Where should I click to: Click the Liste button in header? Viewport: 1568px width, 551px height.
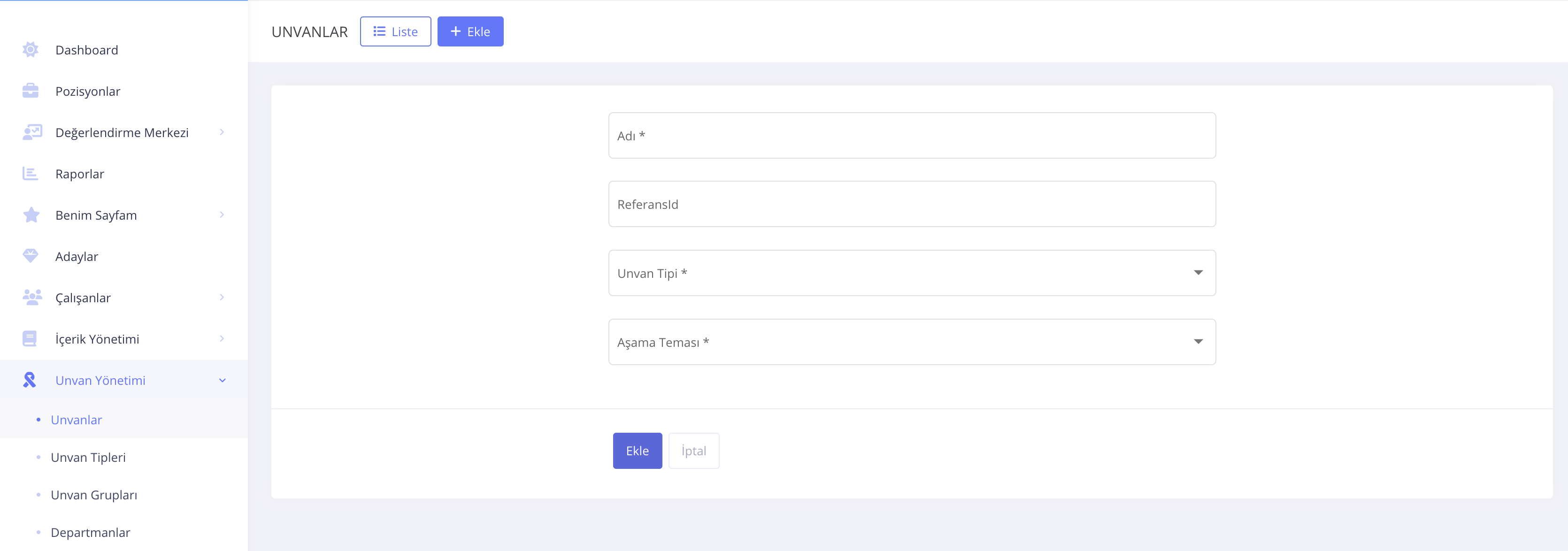pos(396,31)
